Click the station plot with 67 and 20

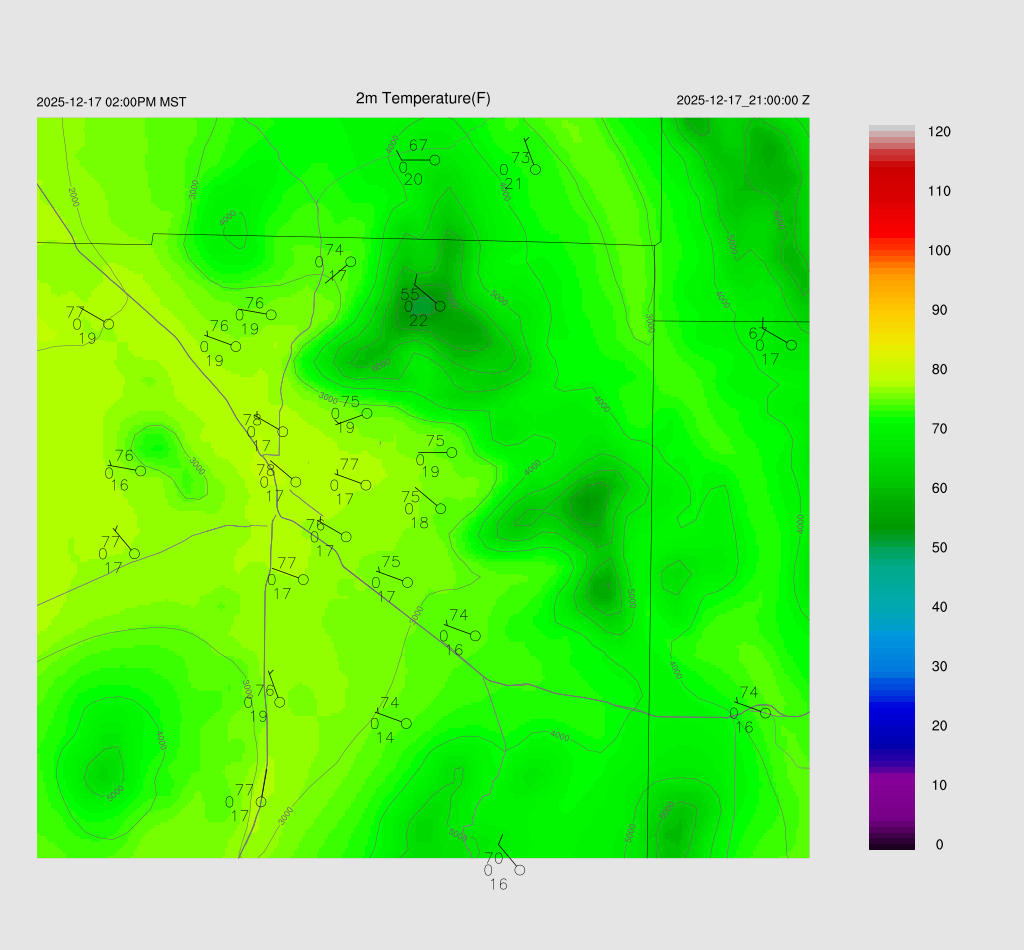coord(435,159)
